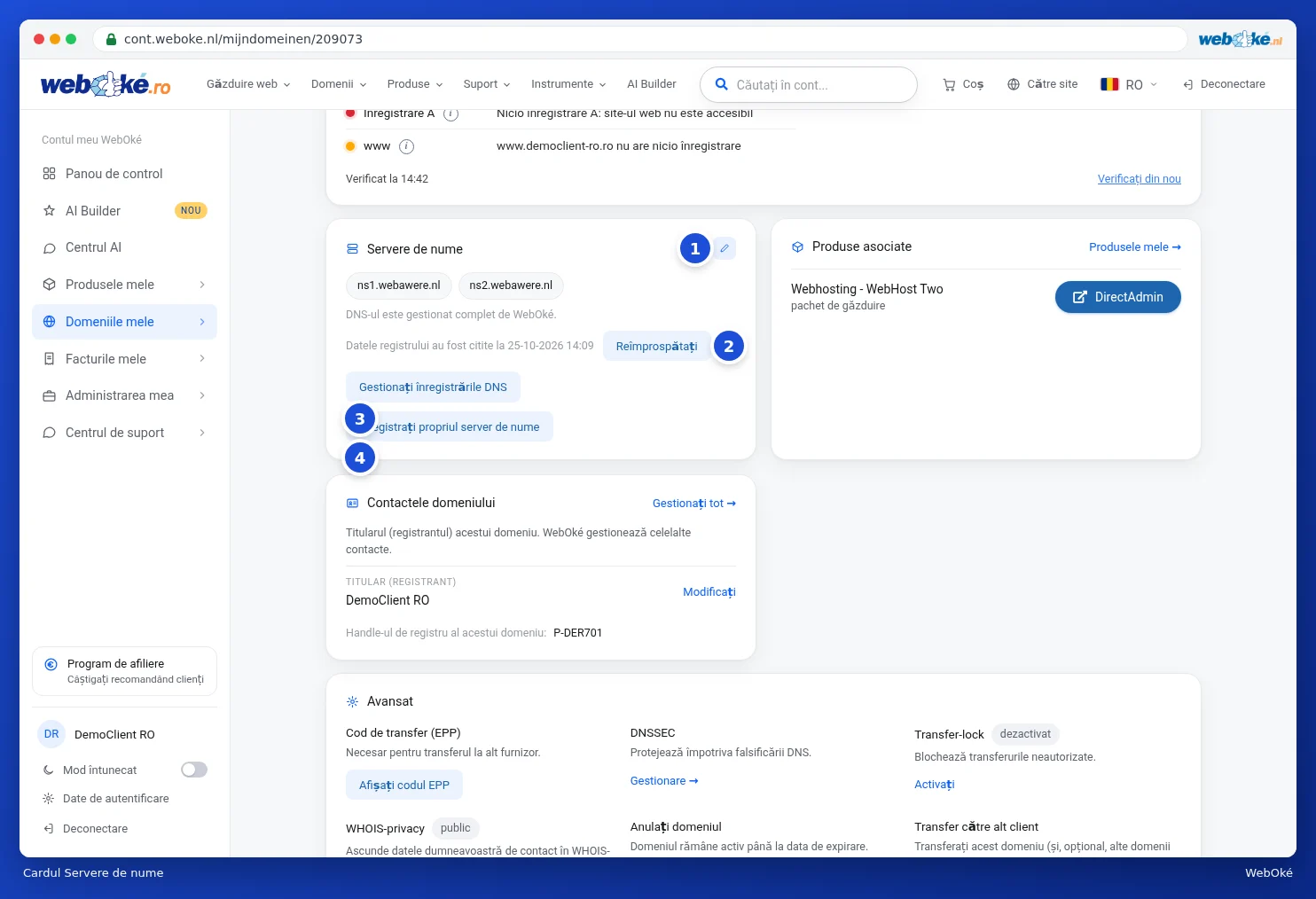The image size is (1316, 899).
Task: Toggle the Mod întunecat switch
Action: [194, 770]
